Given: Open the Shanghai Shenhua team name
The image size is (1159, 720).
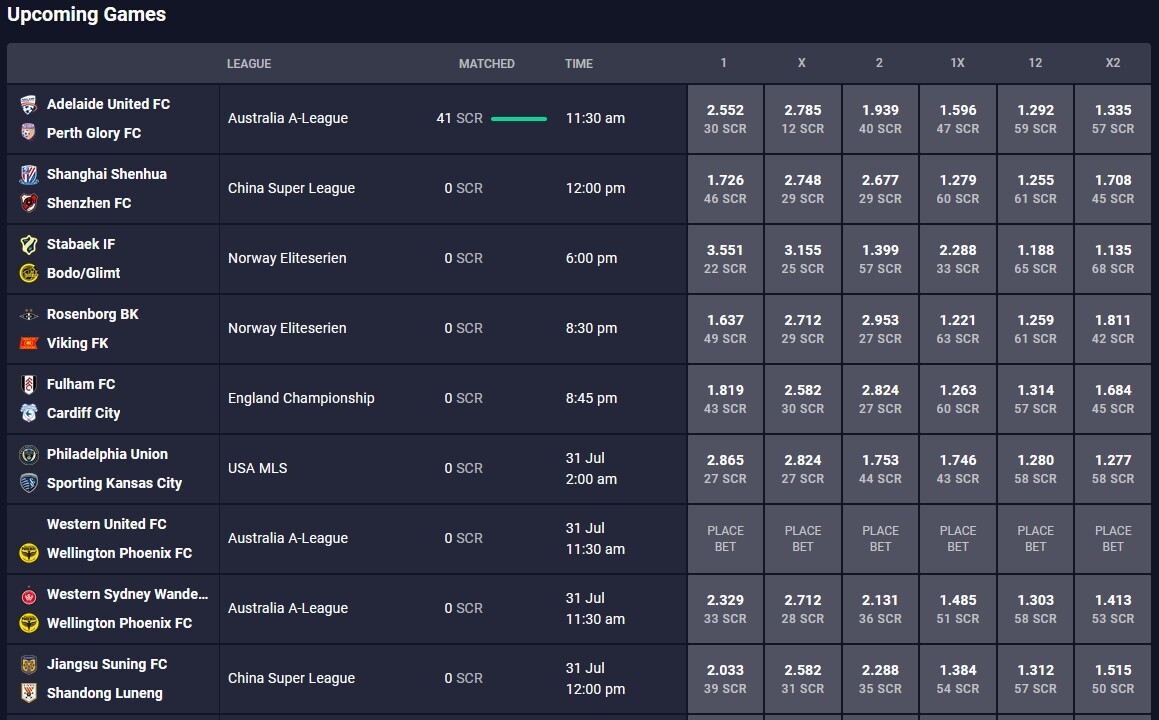Looking at the screenshot, I should [106, 174].
